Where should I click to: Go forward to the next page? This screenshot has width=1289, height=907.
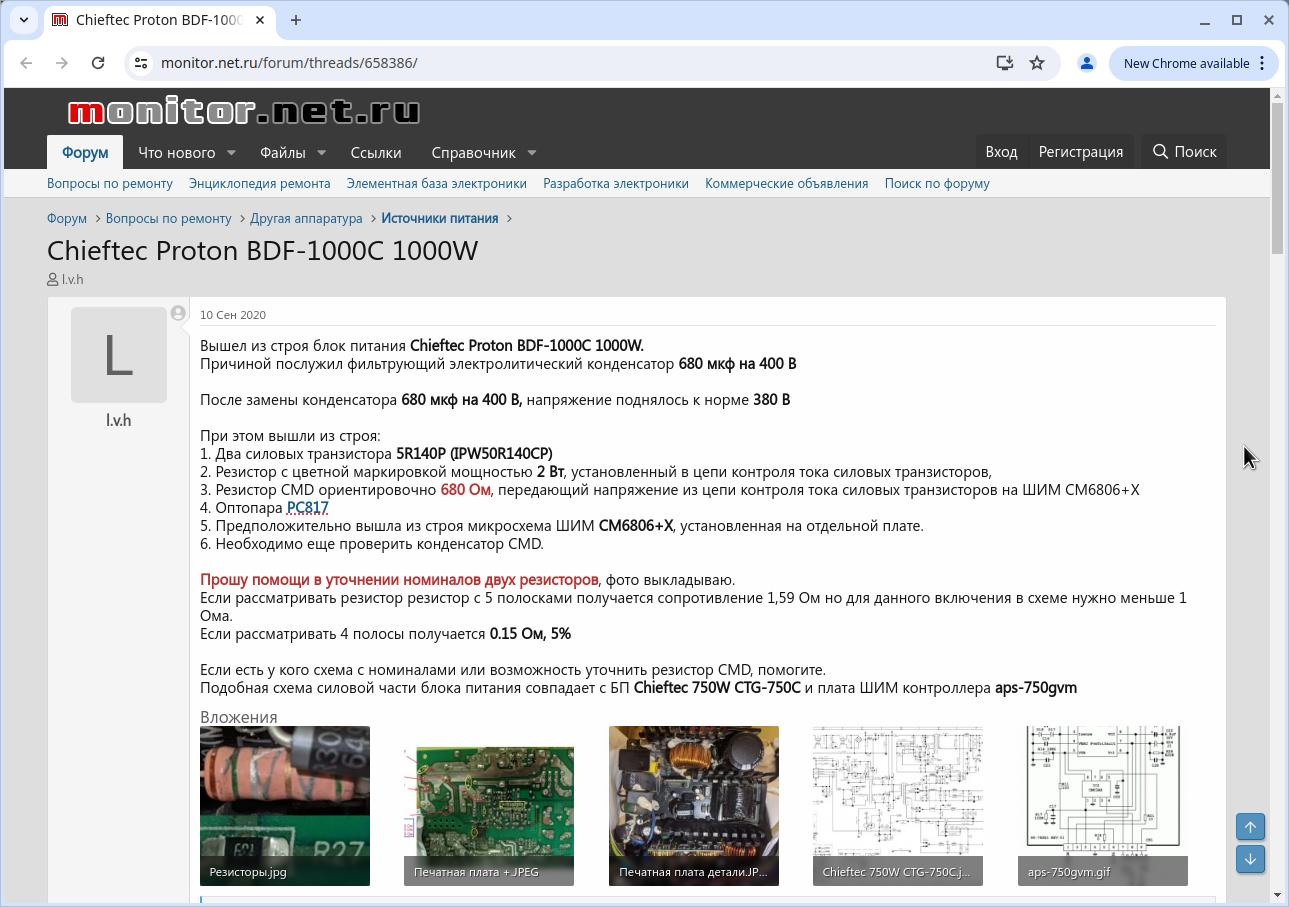(x=62, y=63)
